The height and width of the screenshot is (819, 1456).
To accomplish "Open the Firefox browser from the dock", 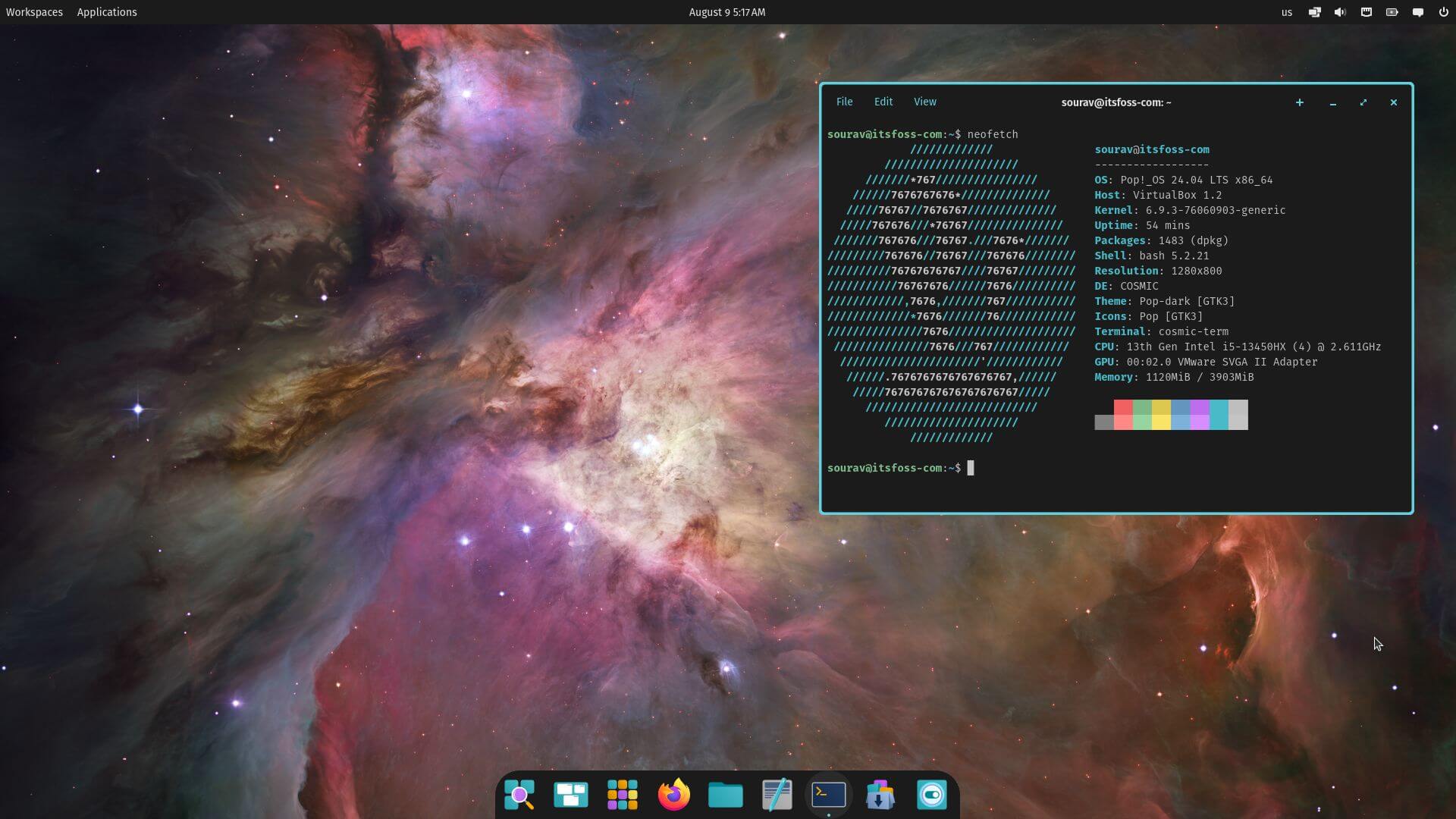I will coord(674,795).
